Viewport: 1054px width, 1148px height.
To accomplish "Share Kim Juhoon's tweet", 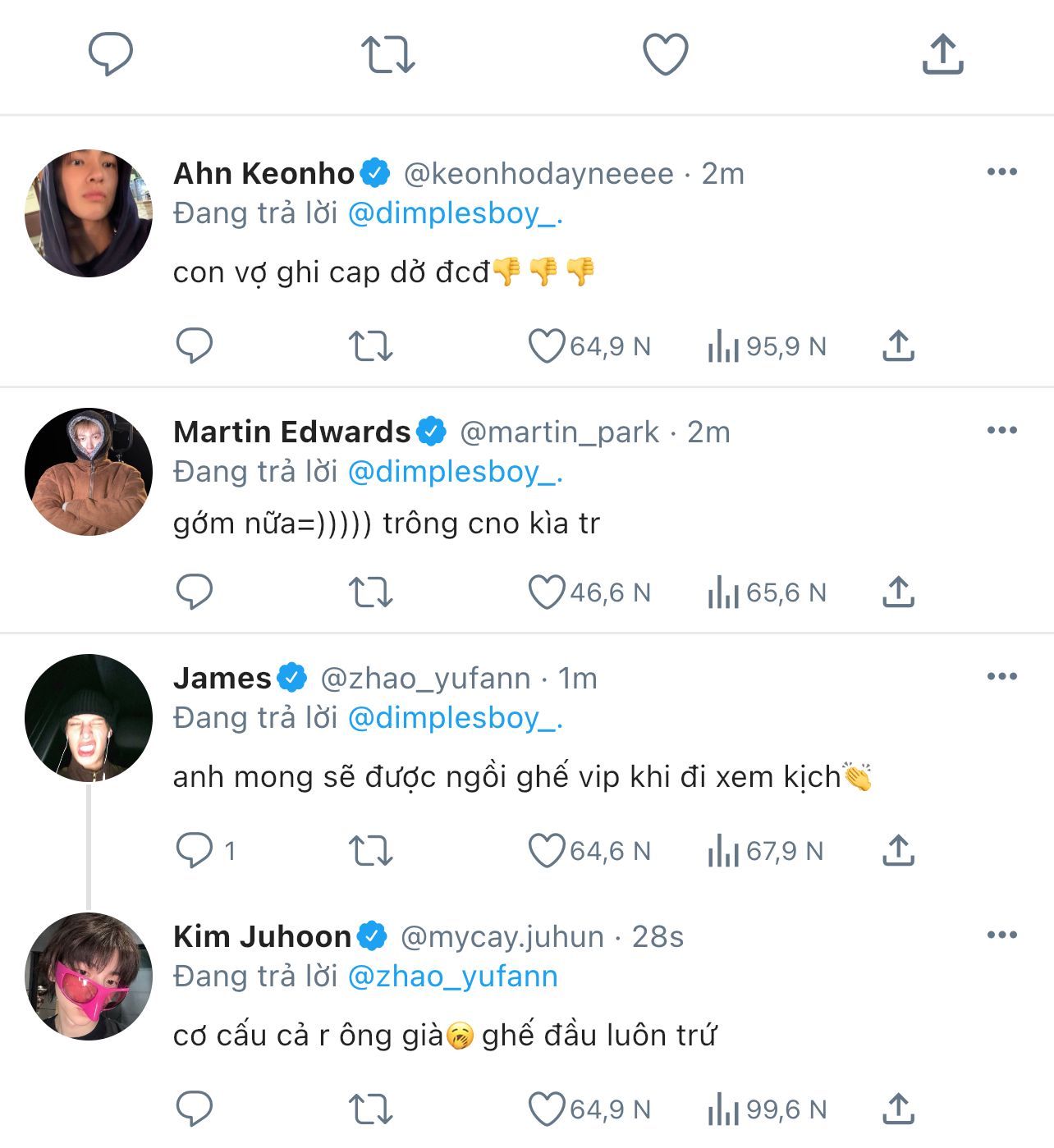I will click(x=898, y=1109).
